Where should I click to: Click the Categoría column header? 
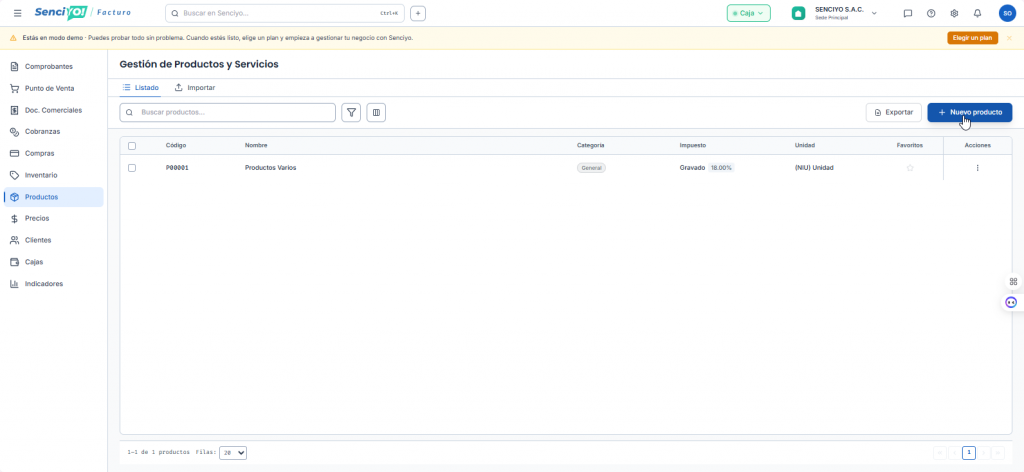pyautogui.click(x=590, y=146)
